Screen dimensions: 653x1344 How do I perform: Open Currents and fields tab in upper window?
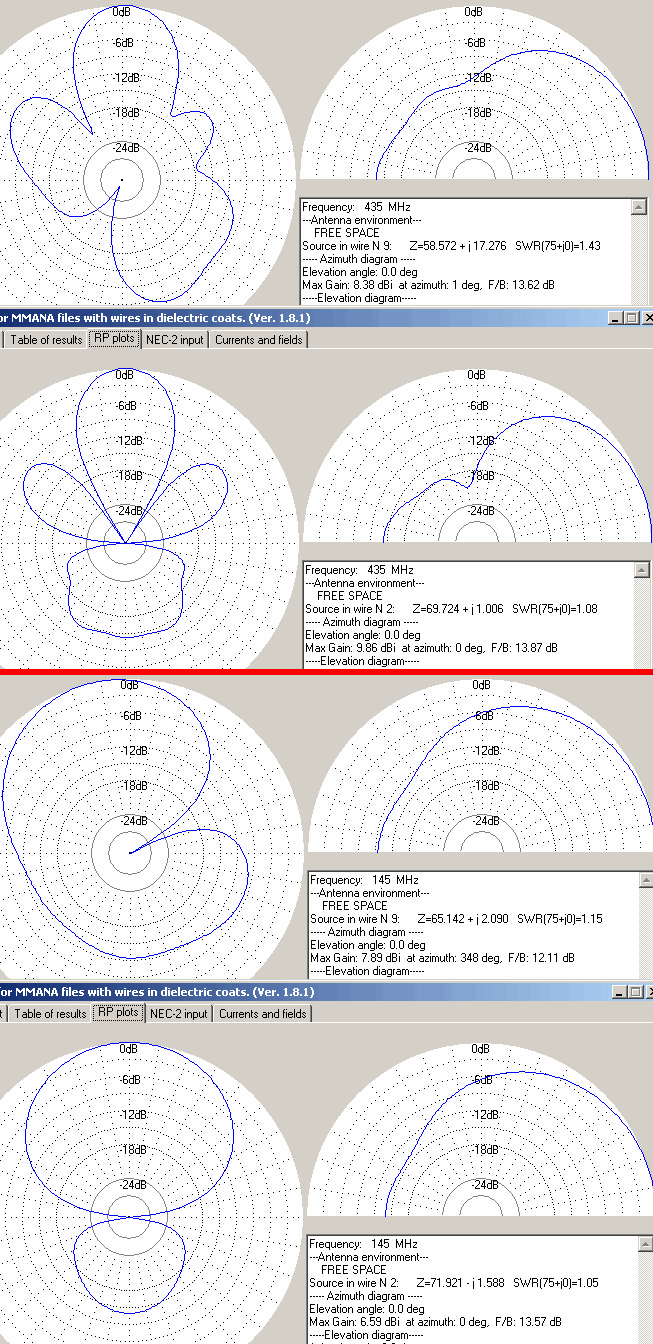pyautogui.click(x=259, y=340)
